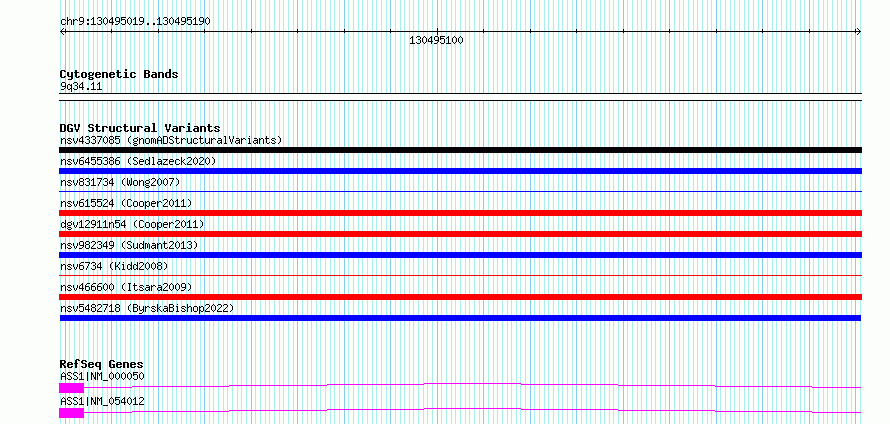Click the red nsv615524 variant bar
Viewport: 890px width, 424px height.
tap(460, 213)
